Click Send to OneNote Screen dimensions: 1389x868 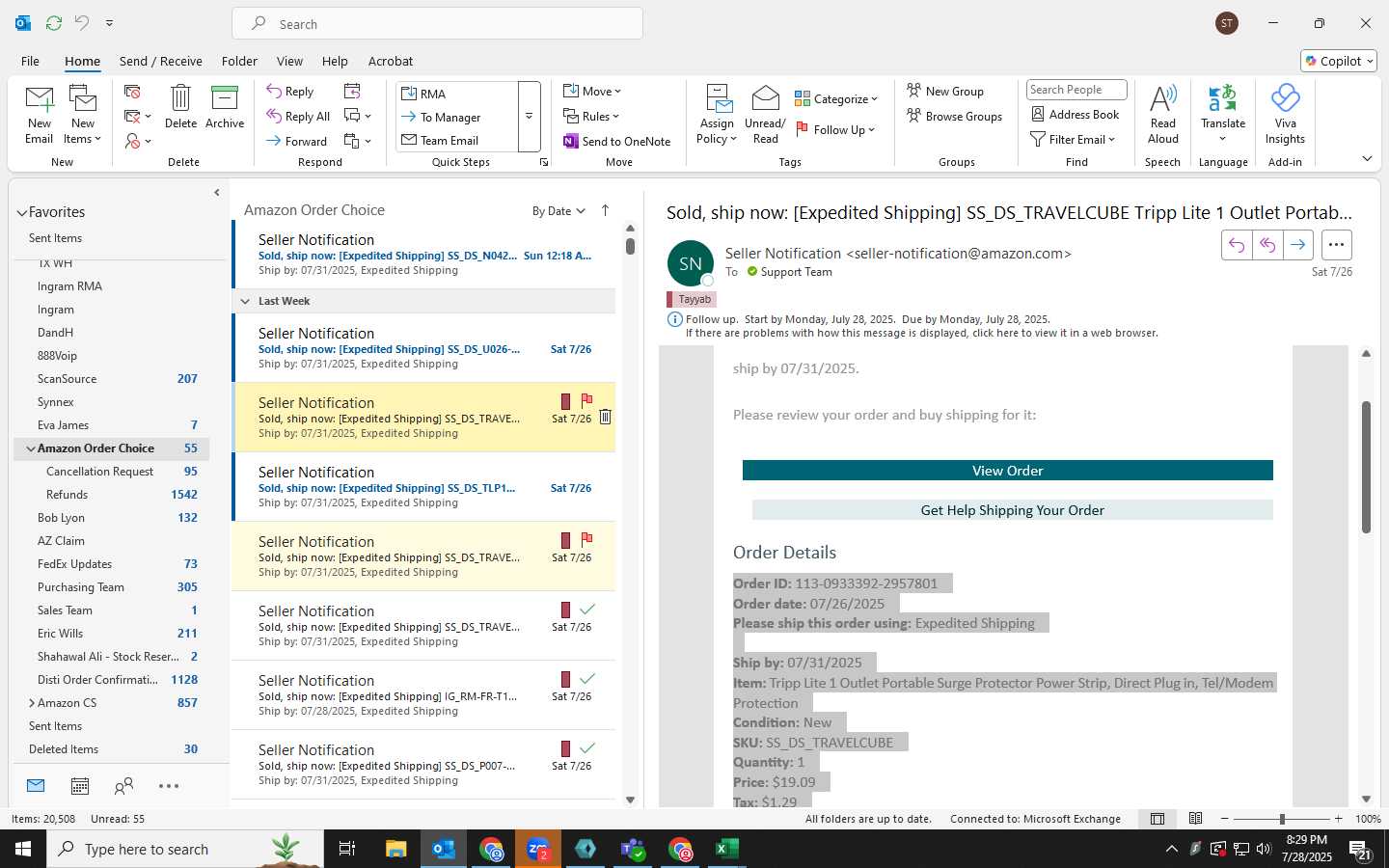pyautogui.click(x=617, y=141)
